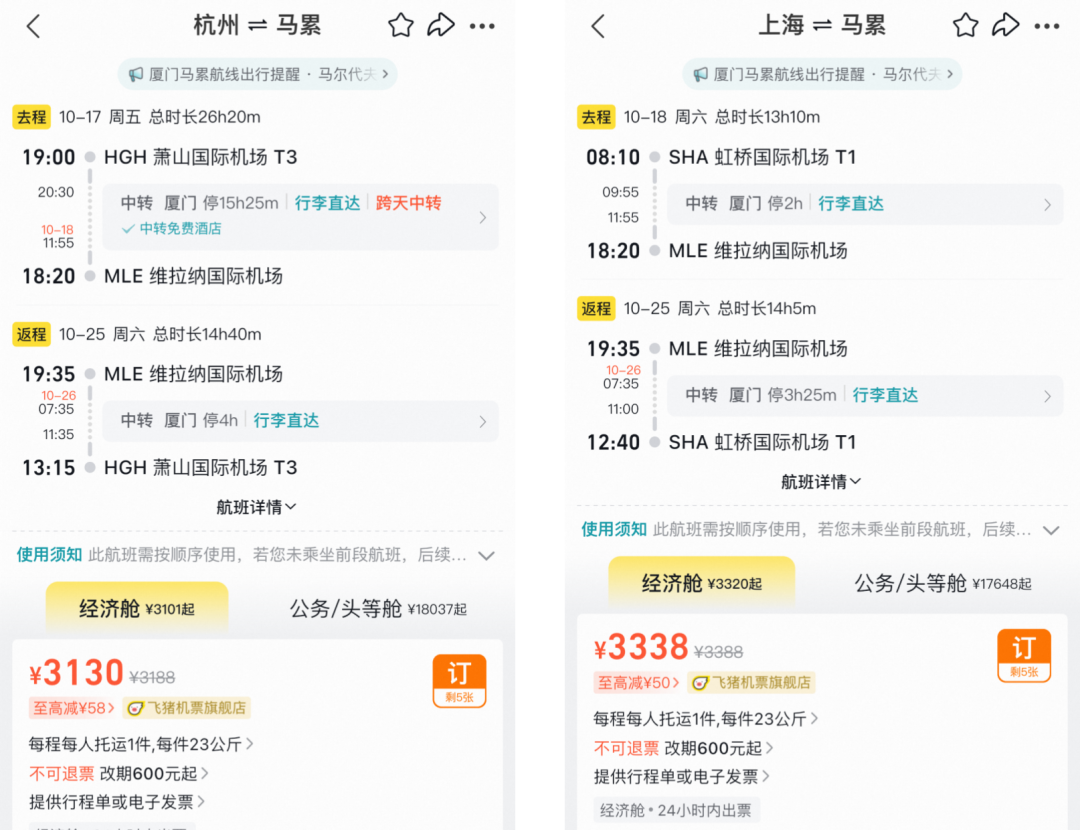Share the Shanghai–Male itinerary

click(x=1007, y=26)
